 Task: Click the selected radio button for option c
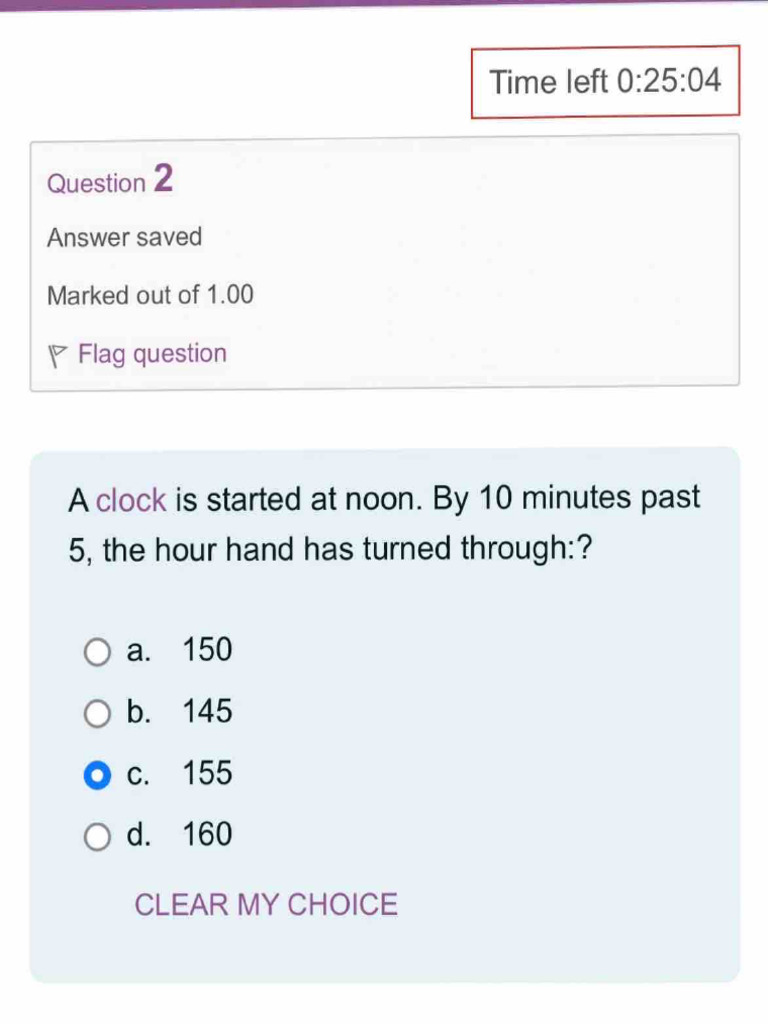point(97,775)
